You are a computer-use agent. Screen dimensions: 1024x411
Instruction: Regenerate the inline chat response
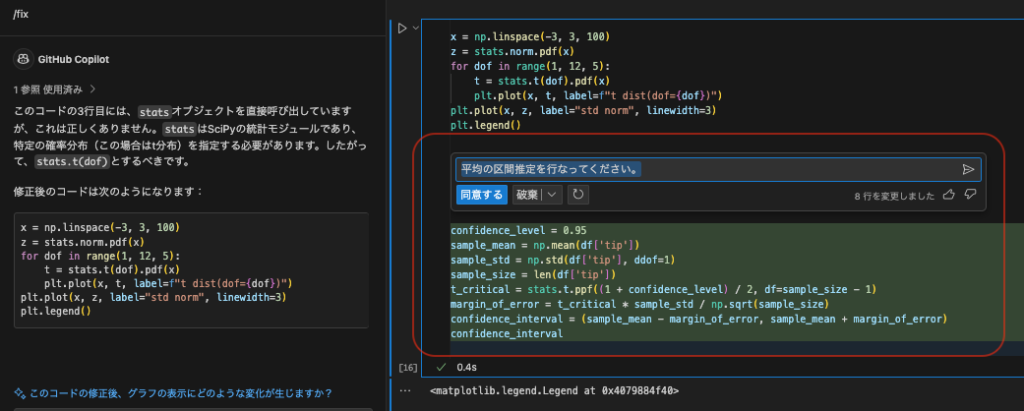pos(578,194)
